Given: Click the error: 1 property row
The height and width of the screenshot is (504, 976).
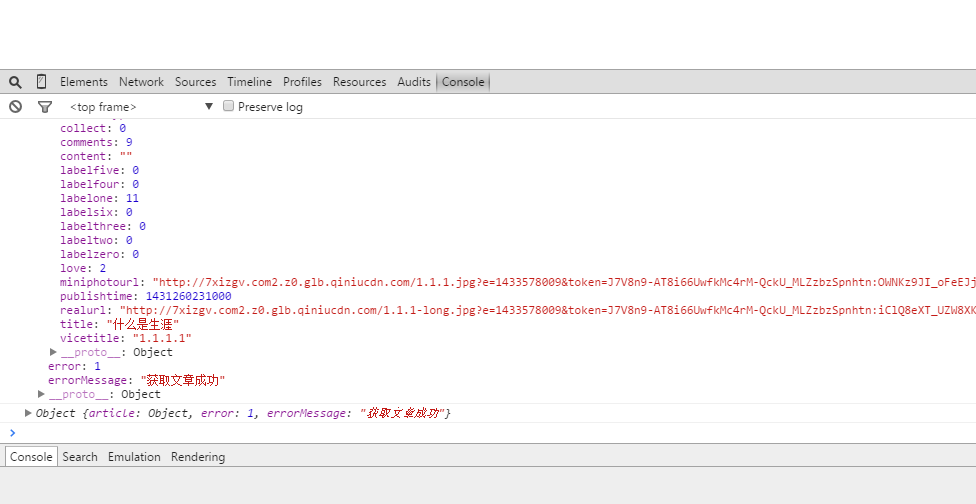Looking at the screenshot, I should point(74,366).
